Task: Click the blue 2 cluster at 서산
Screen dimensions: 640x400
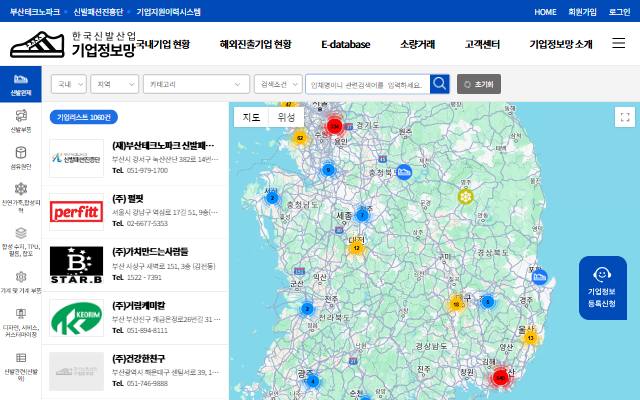Action: 272,199
